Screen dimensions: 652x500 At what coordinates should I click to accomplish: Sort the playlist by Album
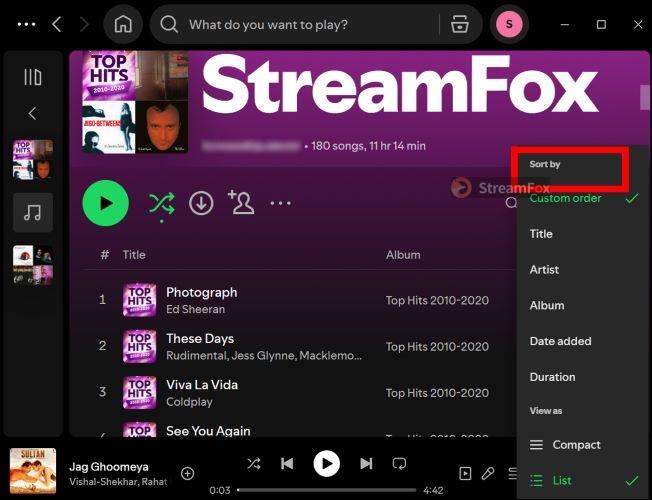pos(583,305)
